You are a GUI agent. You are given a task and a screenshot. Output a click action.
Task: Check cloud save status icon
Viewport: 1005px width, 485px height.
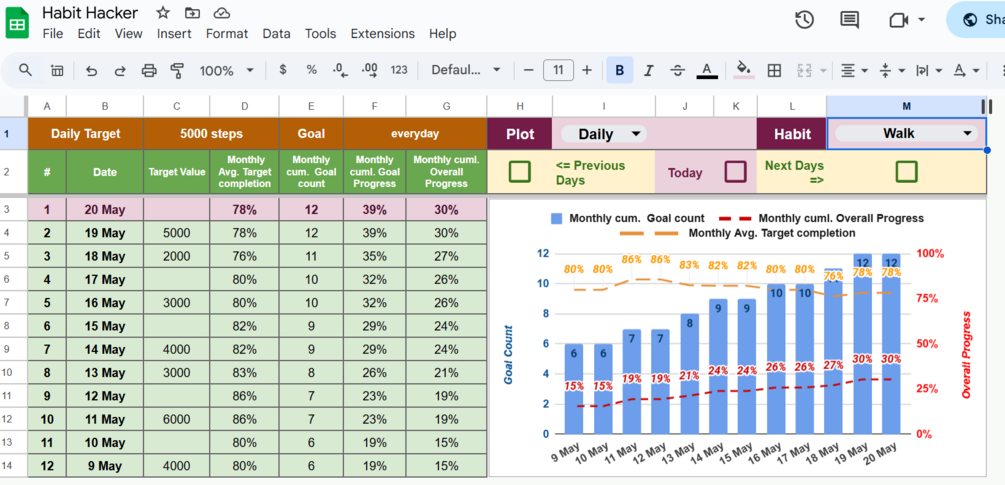222,13
